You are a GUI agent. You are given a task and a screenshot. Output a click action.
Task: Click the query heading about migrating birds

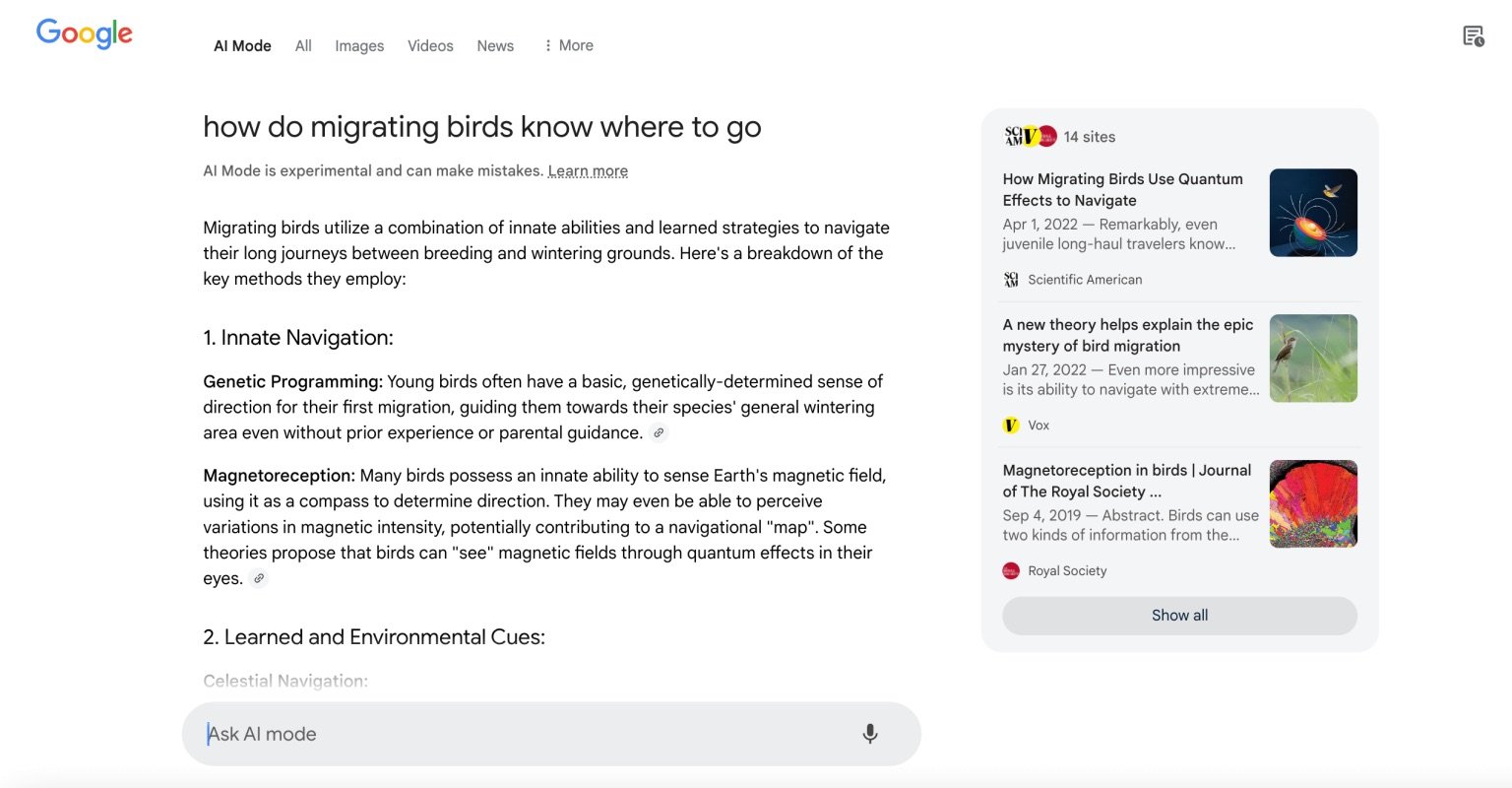(x=482, y=127)
